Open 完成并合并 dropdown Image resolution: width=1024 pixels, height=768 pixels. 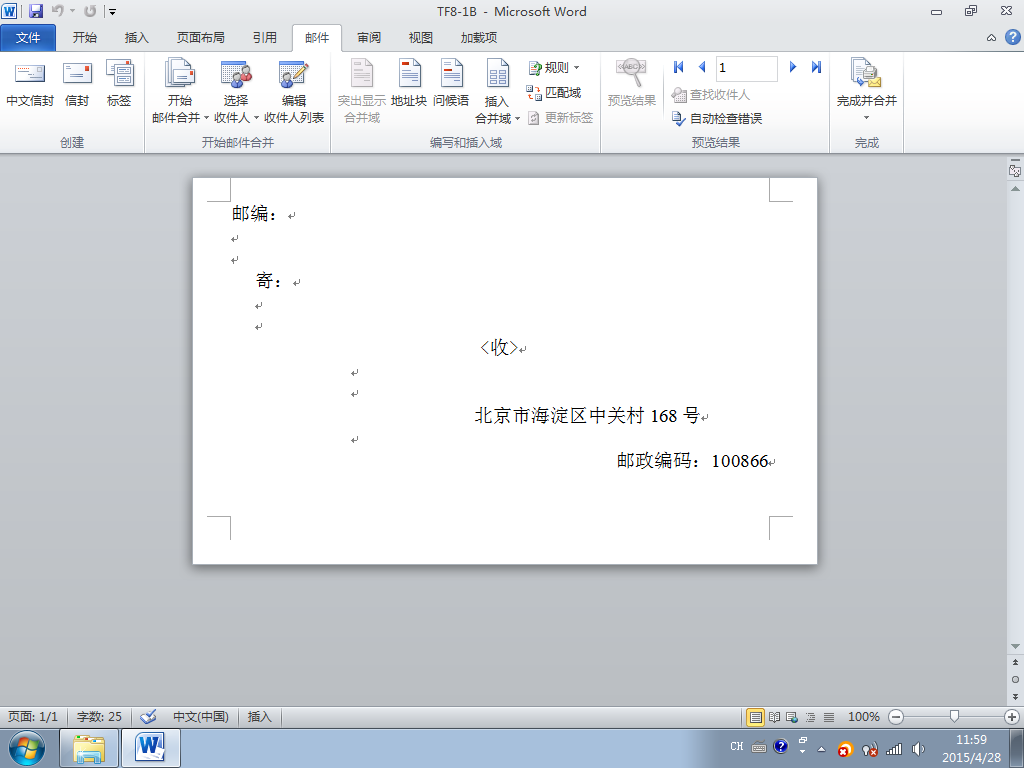pyautogui.click(x=867, y=90)
